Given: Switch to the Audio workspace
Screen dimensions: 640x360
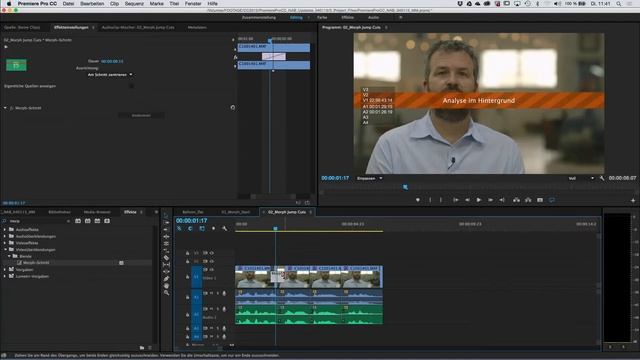Looking at the screenshot, I should (x=373, y=18).
